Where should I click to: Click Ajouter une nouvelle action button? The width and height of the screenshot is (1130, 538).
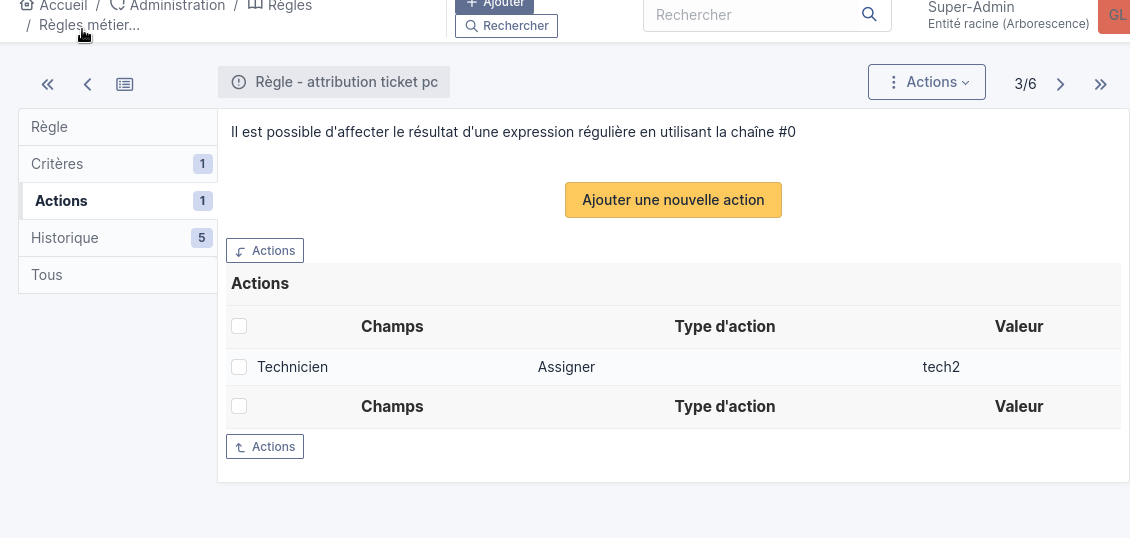pos(673,200)
